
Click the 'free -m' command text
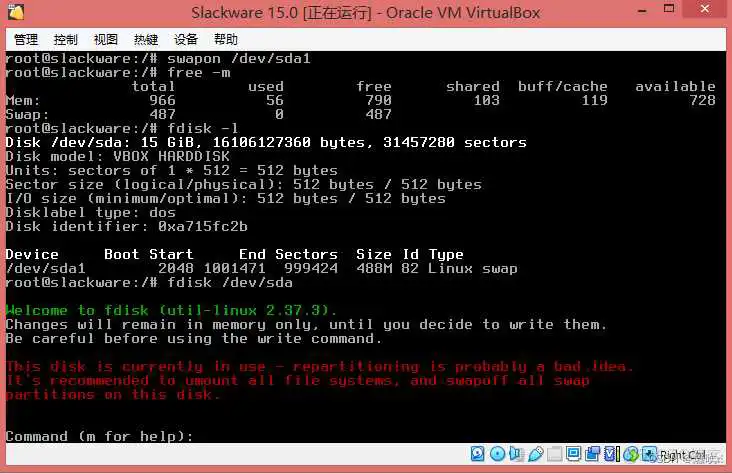199,72
